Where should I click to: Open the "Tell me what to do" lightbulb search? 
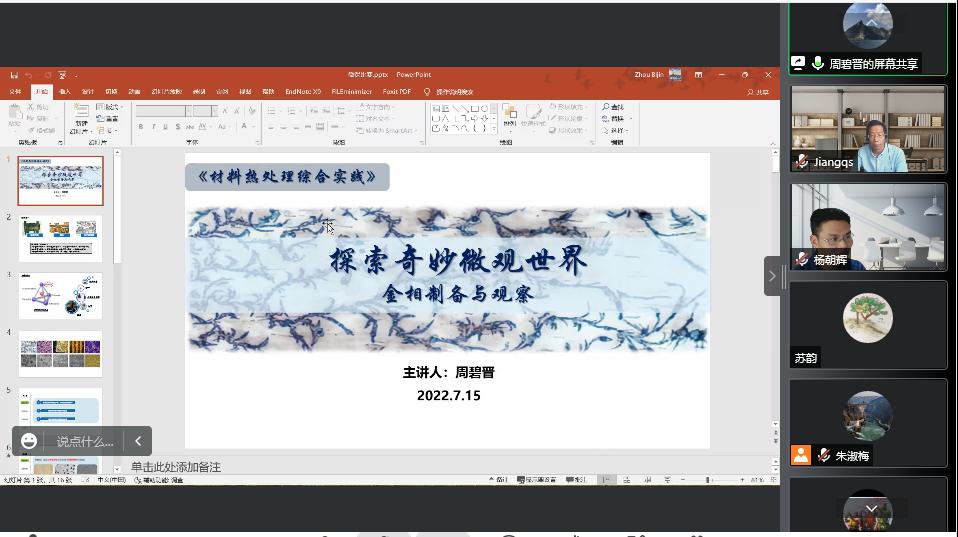pyautogui.click(x=427, y=91)
